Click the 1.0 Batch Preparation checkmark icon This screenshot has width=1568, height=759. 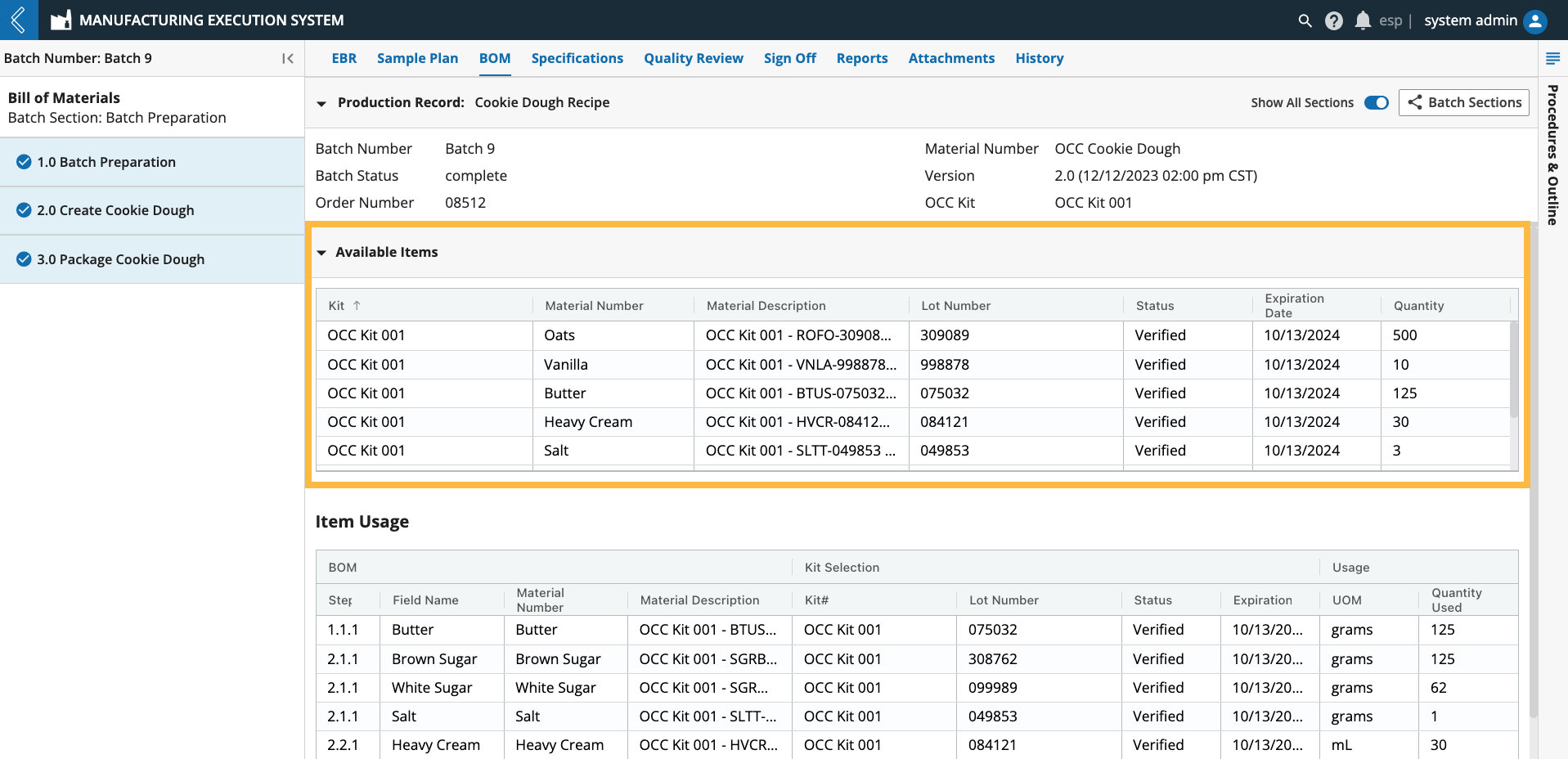click(24, 162)
